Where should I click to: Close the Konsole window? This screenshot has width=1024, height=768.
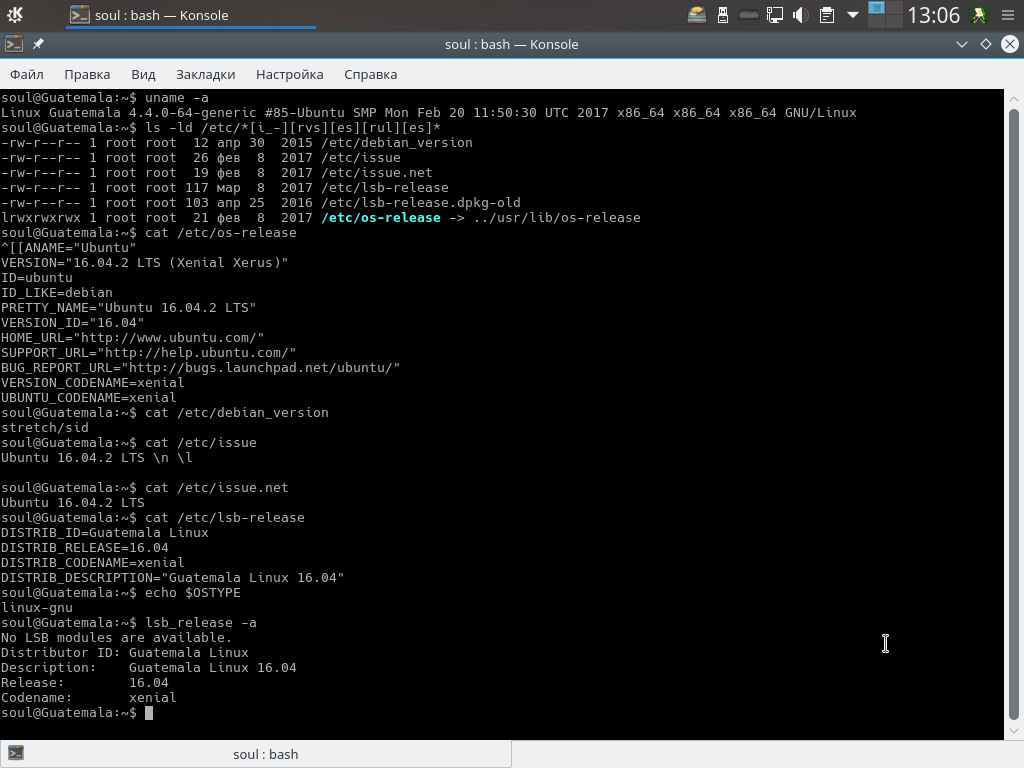(x=1010, y=44)
